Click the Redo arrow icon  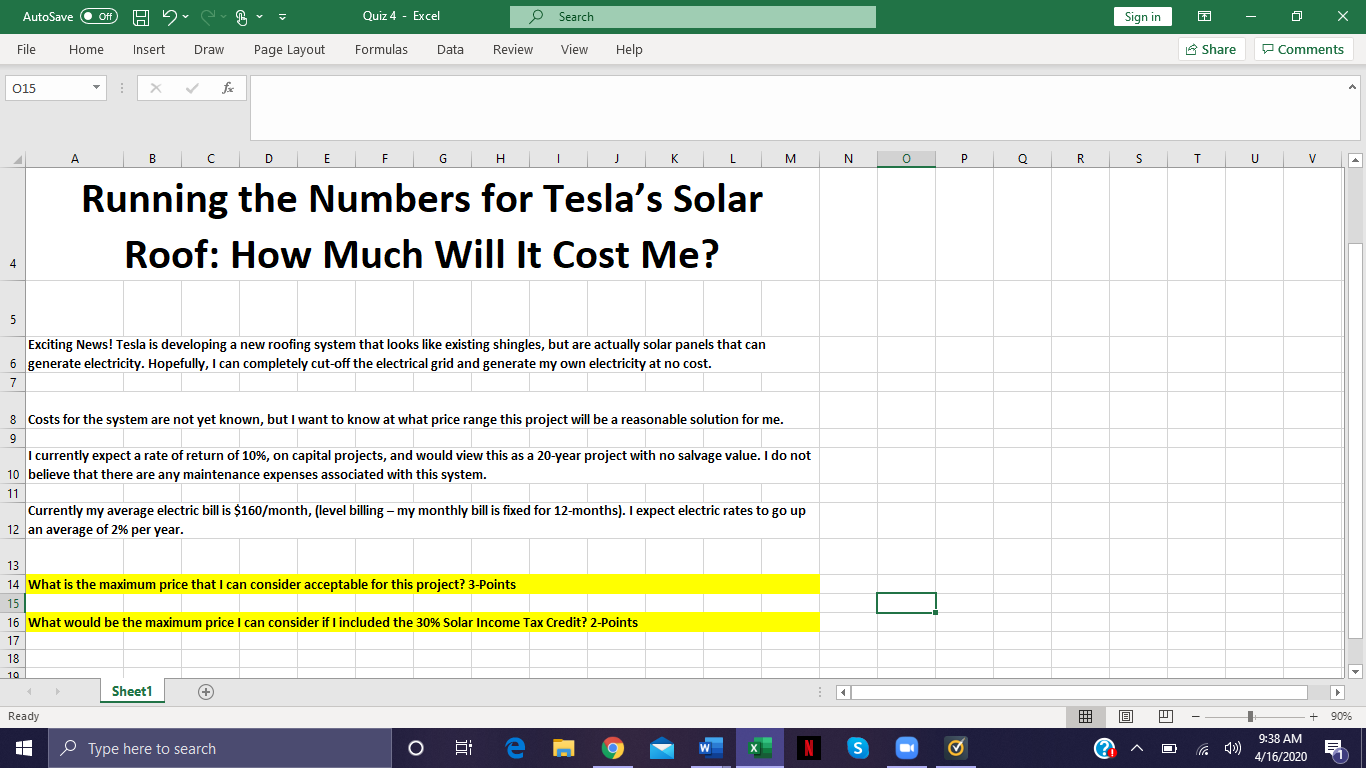tap(210, 17)
